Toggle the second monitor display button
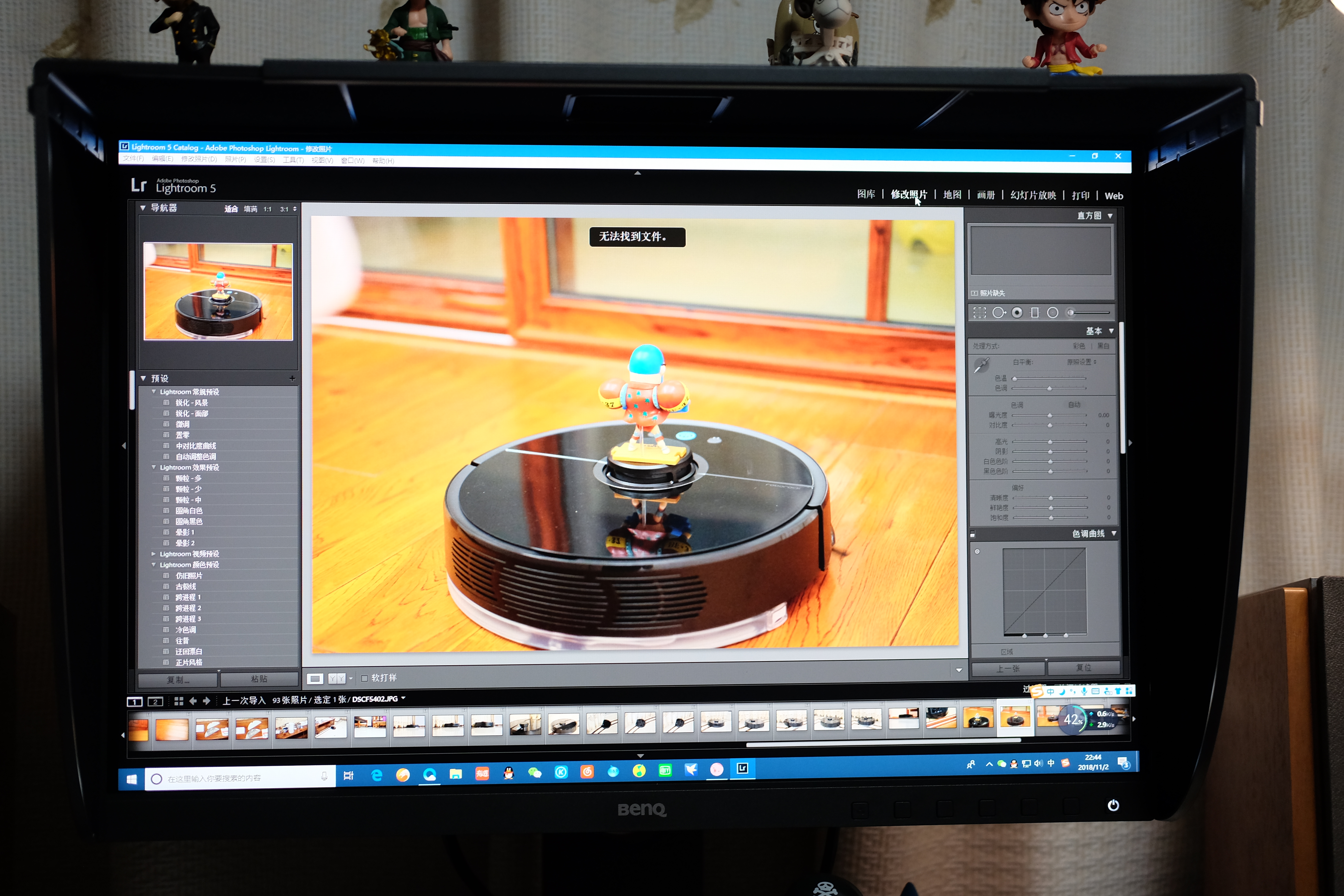Image resolution: width=1344 pixels, height=896 pixels. (x=155, y=702)
